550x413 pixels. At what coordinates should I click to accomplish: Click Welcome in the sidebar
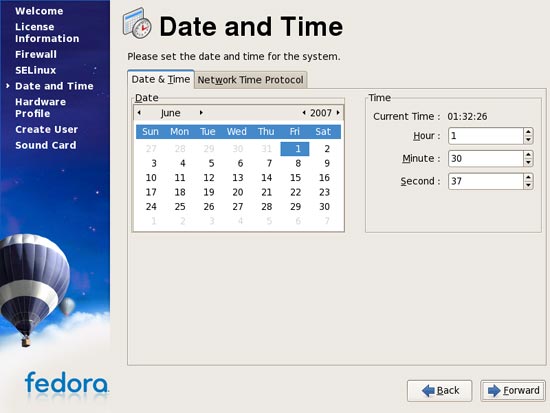click(x=39, y=11)
